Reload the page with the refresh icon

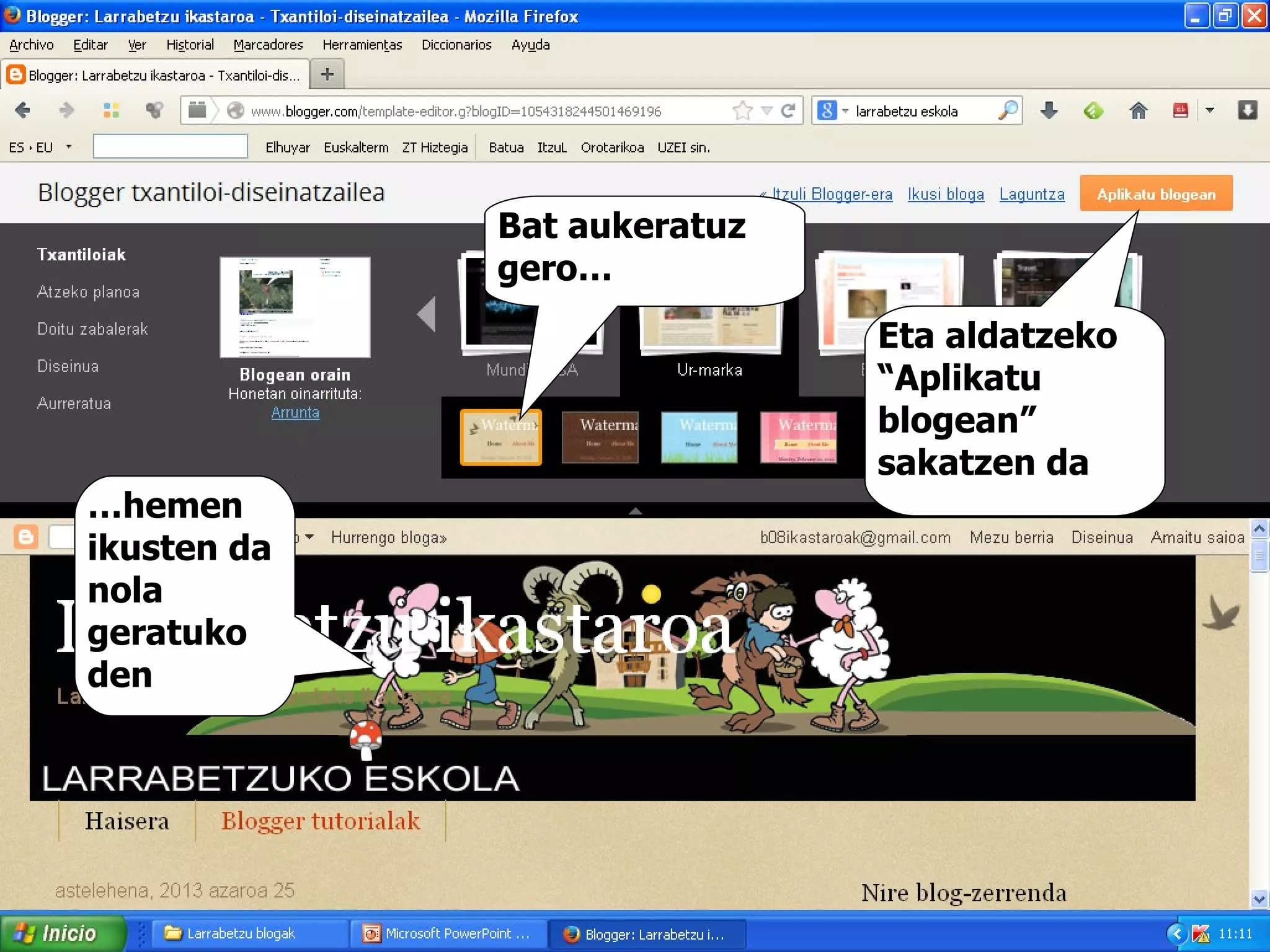tap(788, 110)
